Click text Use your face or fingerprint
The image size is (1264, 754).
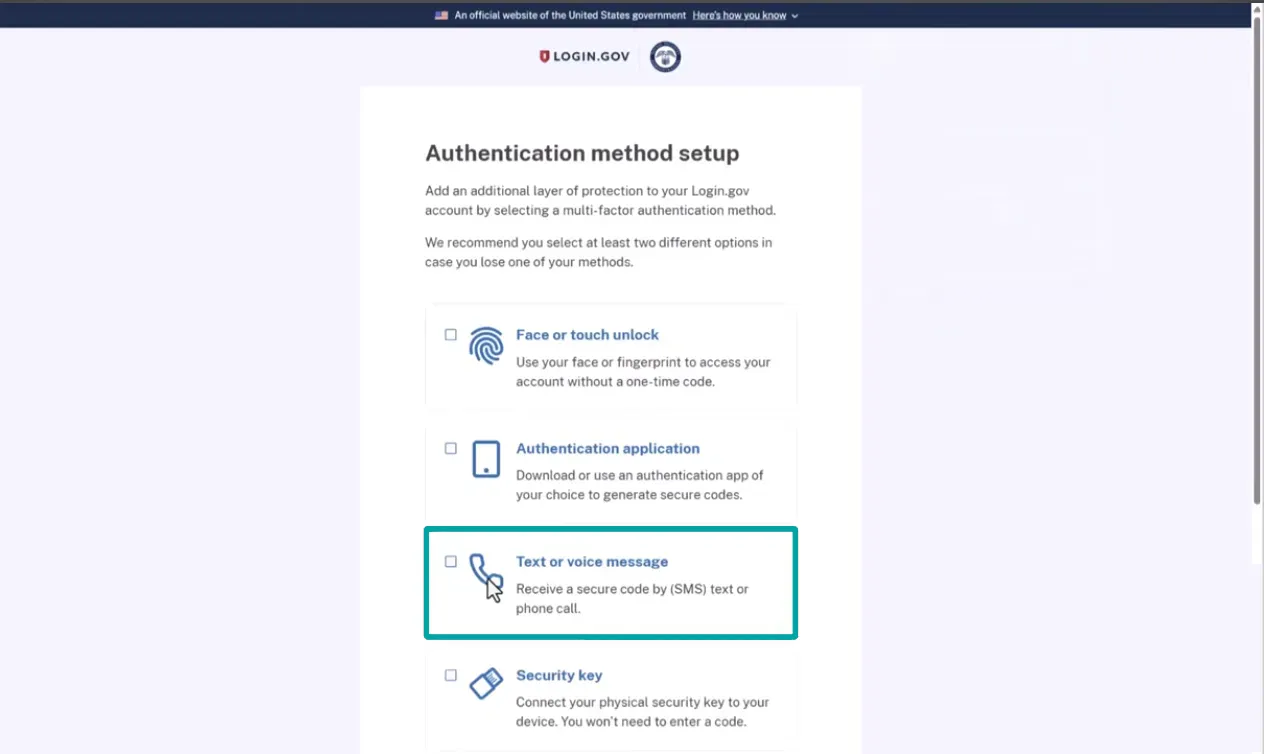pos(643,372)
